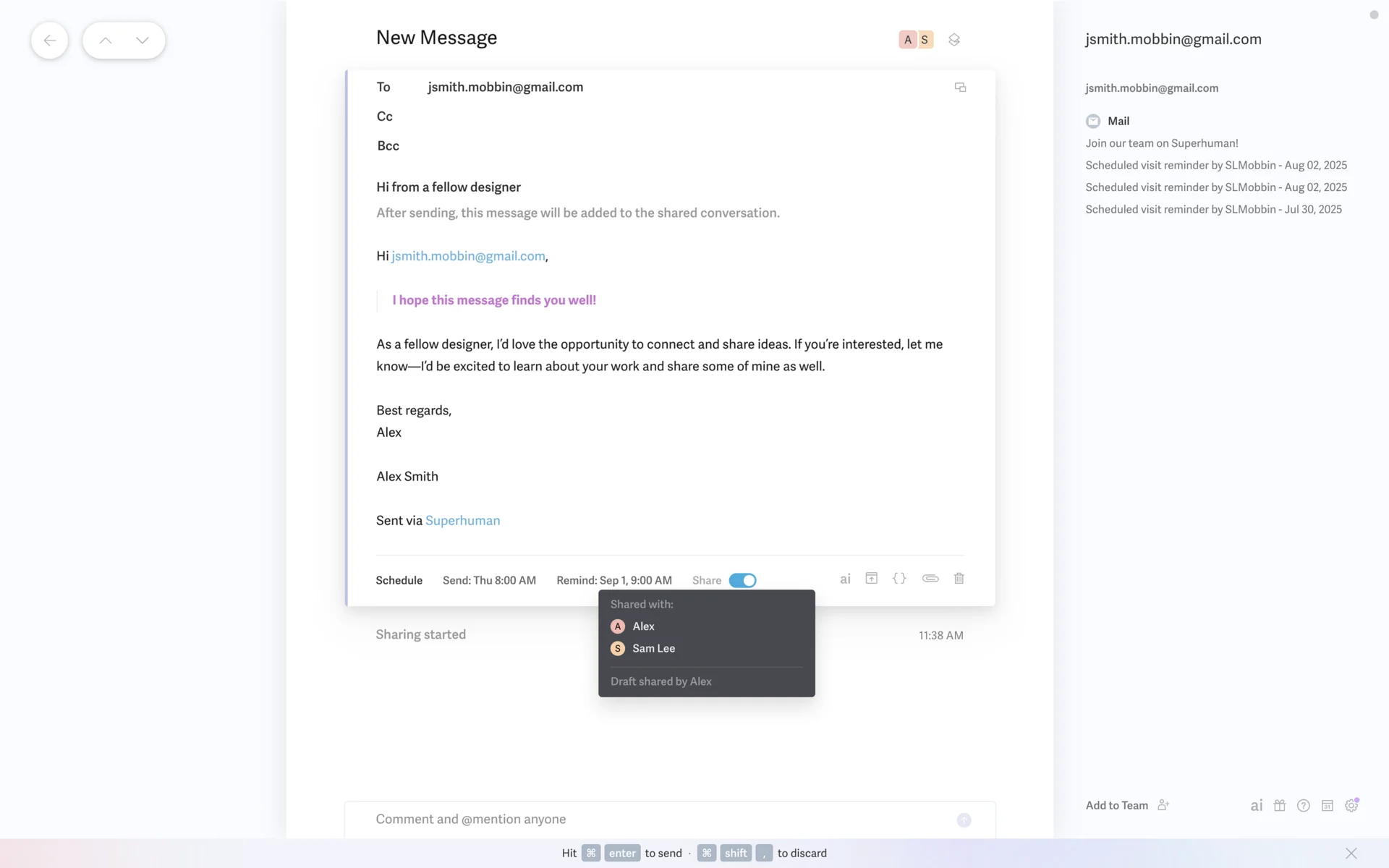Viewport: 1389px width, 868px height.
Task: Click the AI compose icon in draft toolbar
Action: click(x=845, y=579)
